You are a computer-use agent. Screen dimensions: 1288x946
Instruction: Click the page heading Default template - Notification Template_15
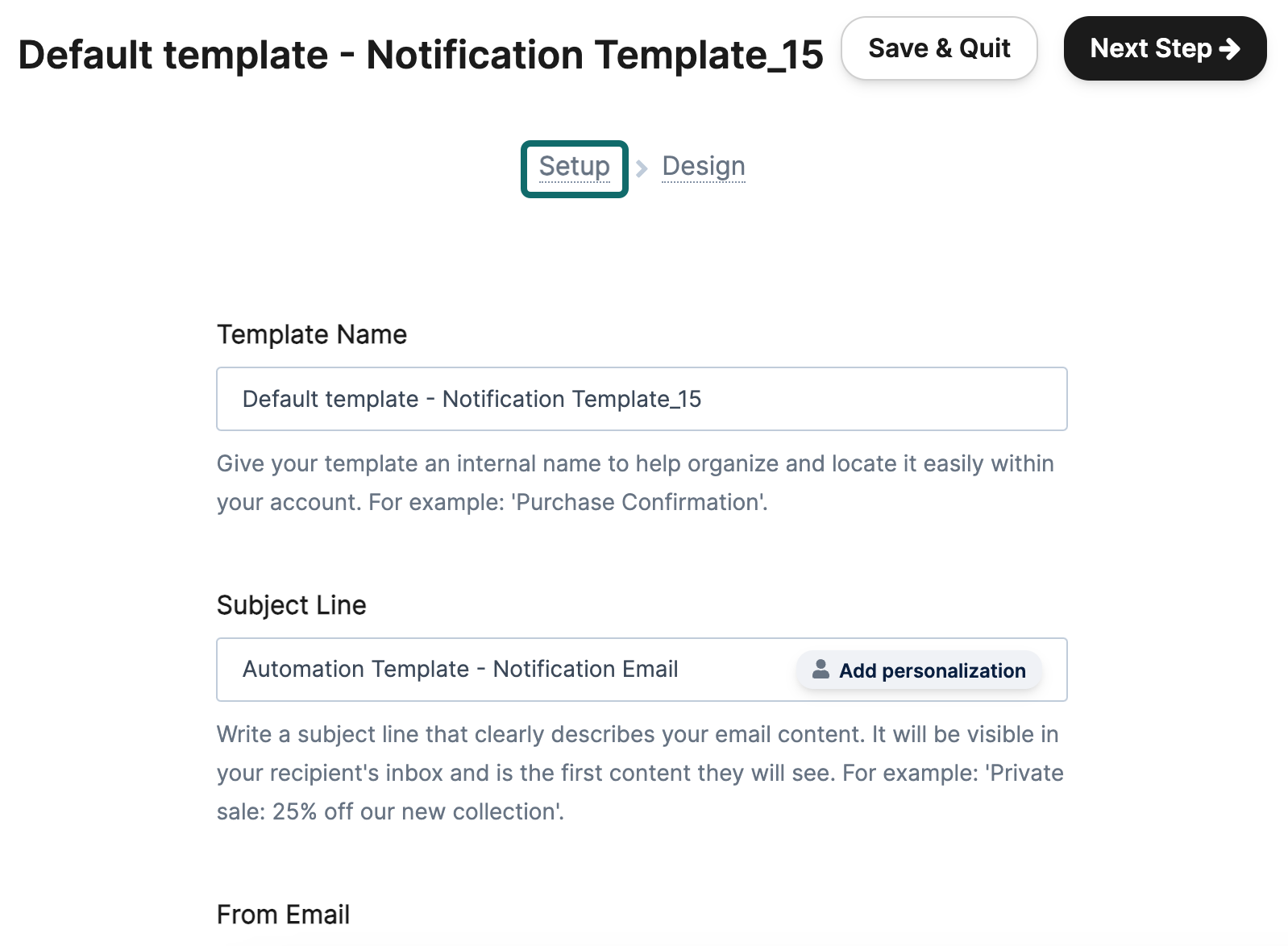pos(421,55)
